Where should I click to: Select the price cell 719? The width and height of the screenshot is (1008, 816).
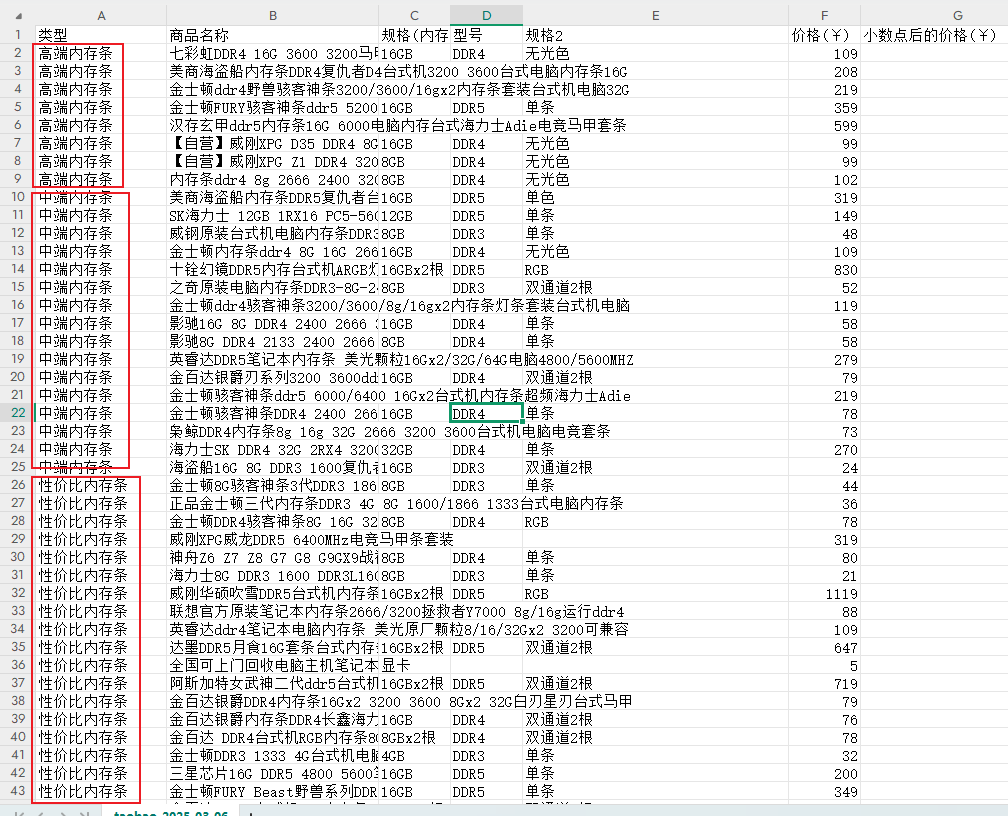coord(824,684)
